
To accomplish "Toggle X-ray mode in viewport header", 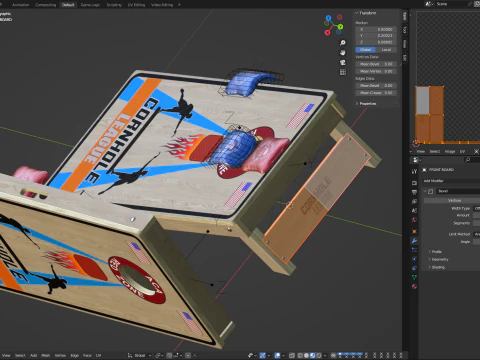I will tap(292, 355).
